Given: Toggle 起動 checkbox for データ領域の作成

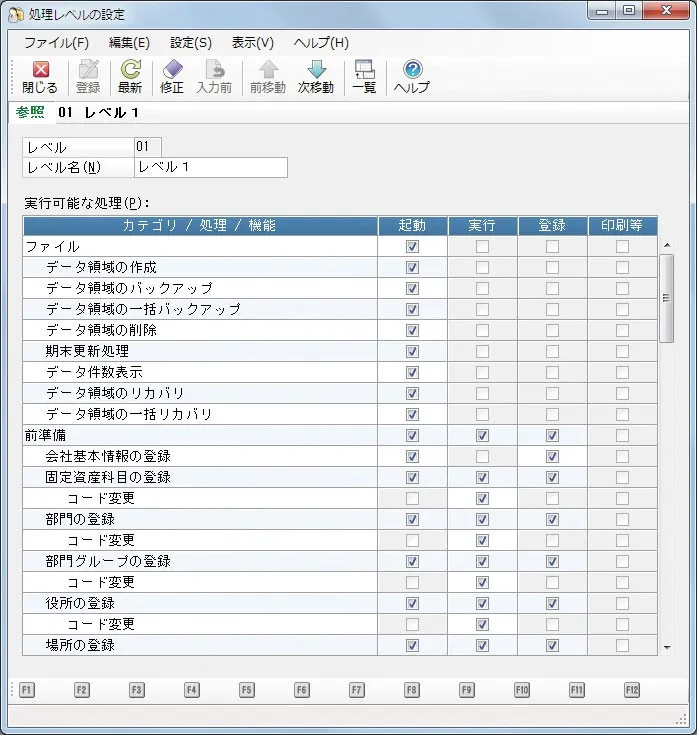Looking at the screenshot, I should tap(412, 268).
